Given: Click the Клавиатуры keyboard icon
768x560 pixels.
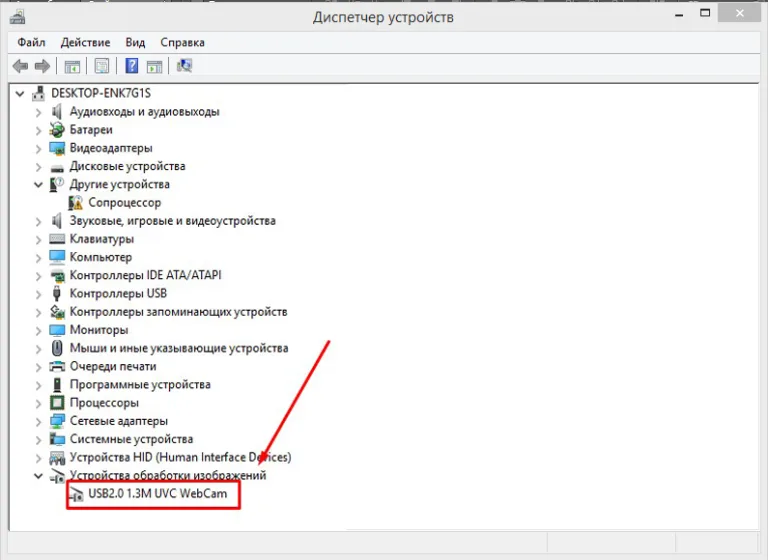Looking at the screenshot, I should (x=57, y=239).
